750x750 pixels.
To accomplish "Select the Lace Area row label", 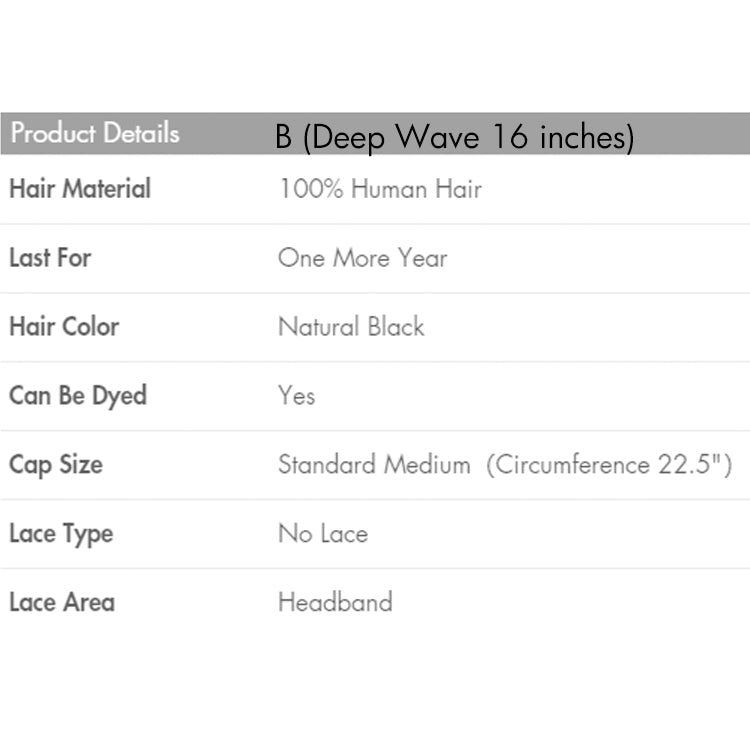I will click(62, 603).
